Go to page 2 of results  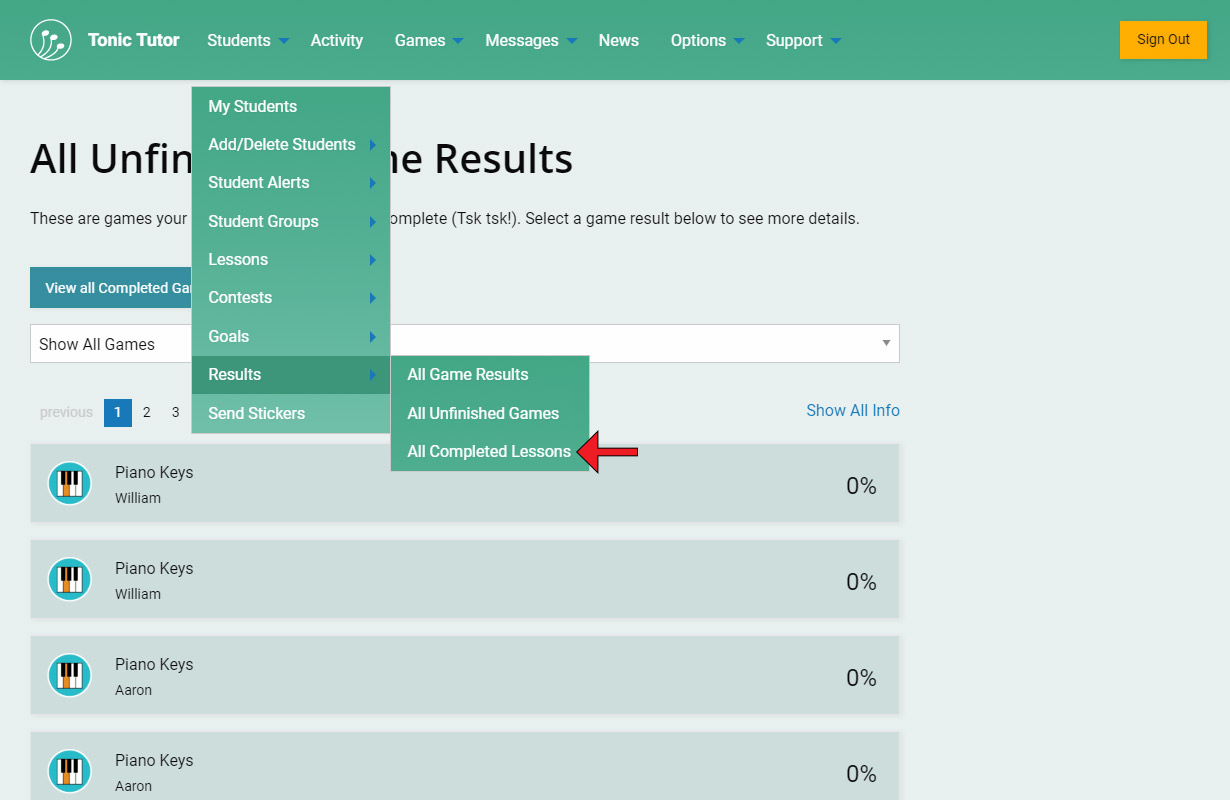pyautogui.click(x=146, y=412)
